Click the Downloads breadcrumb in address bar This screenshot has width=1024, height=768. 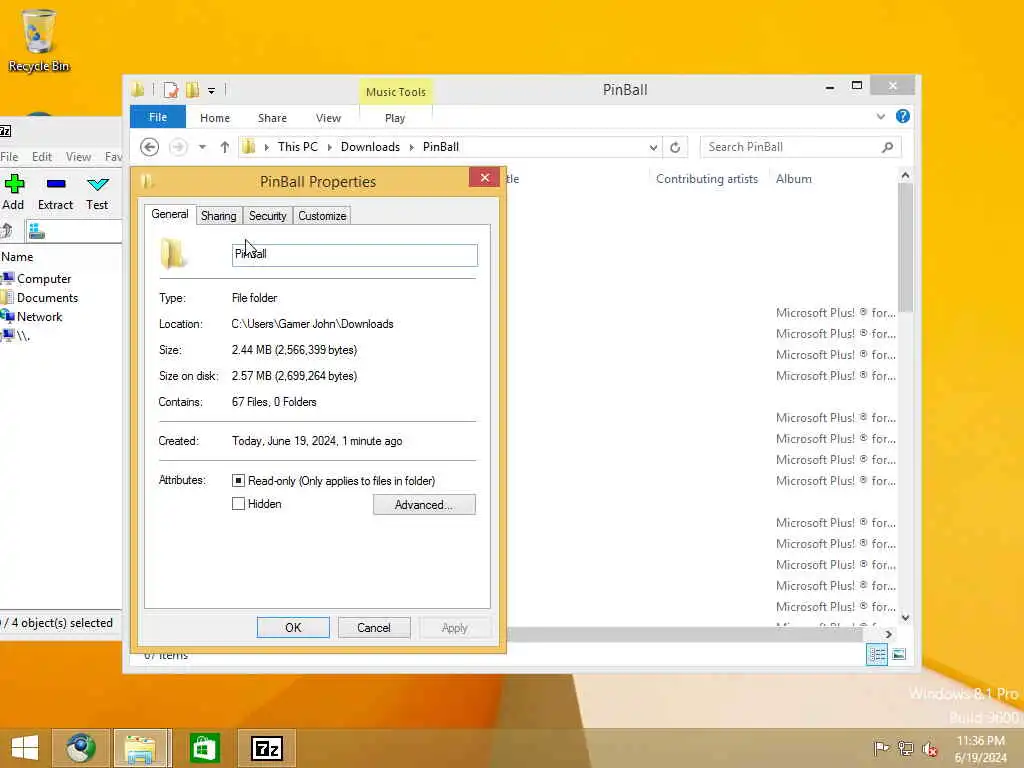(370, 147)
